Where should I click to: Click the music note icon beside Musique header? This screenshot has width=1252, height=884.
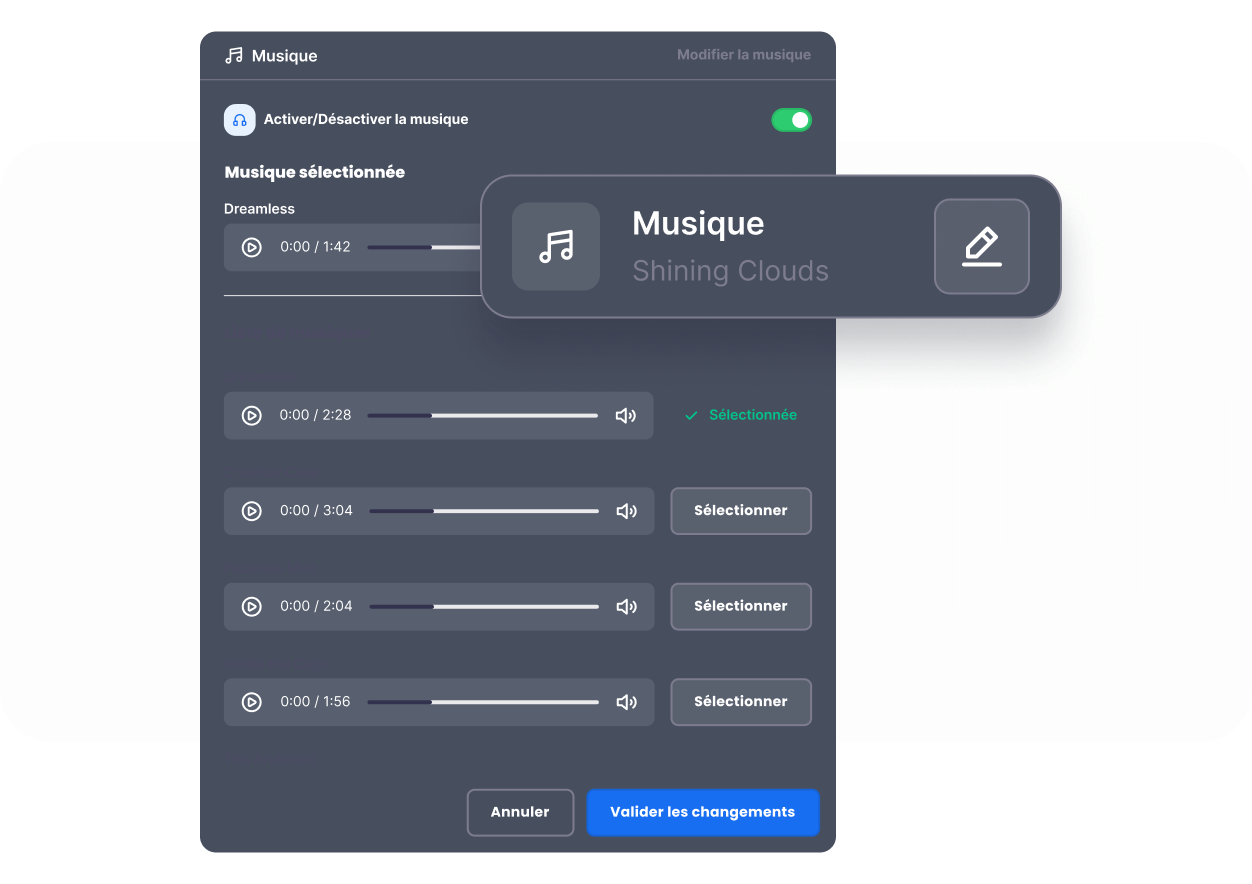(234, 56)
